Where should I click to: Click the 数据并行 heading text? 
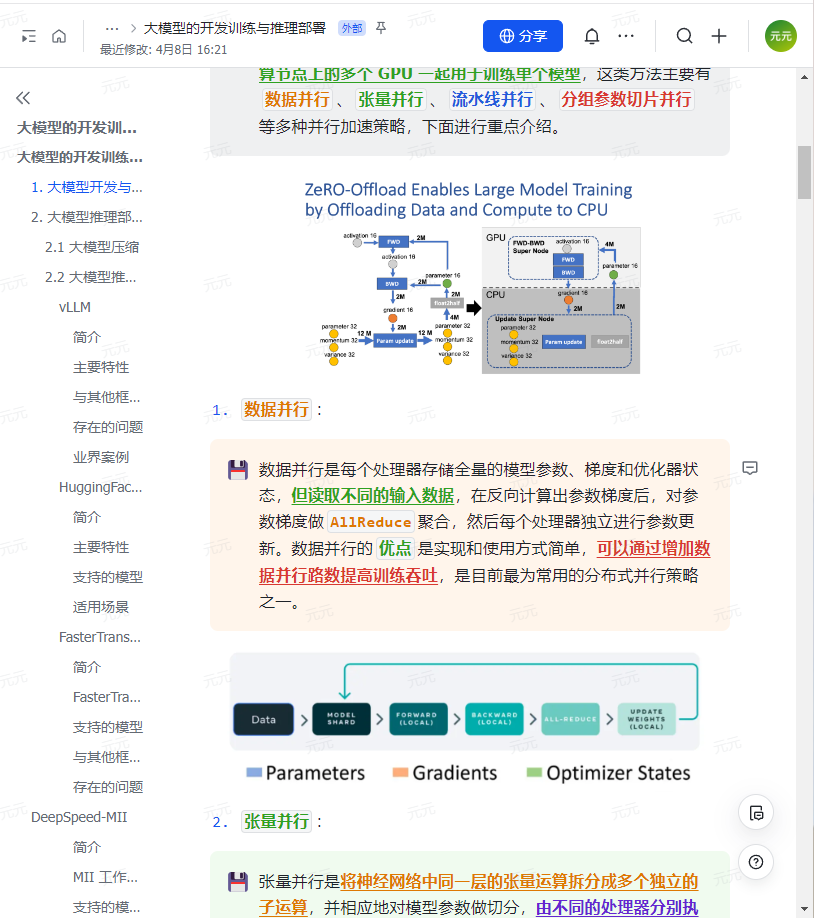[x=276, y=409]
